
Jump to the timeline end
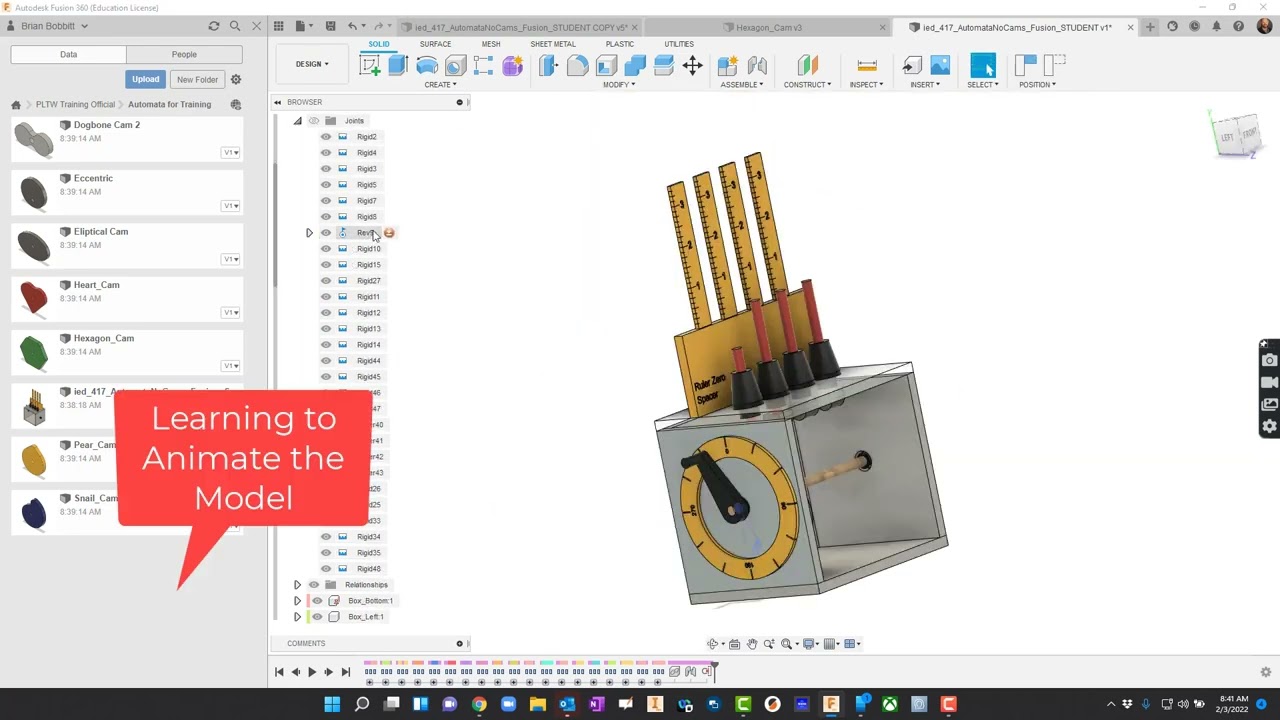click(346, 672)
